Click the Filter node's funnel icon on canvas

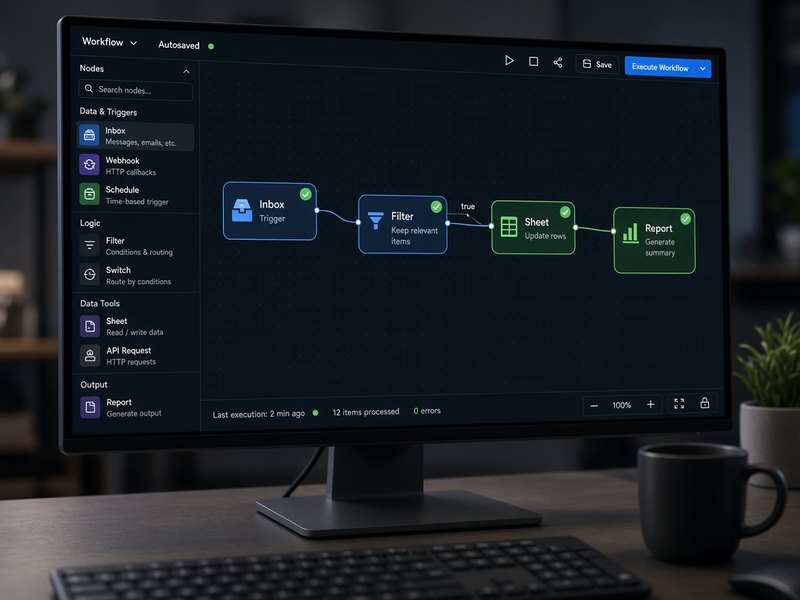(x=376, y=220)
